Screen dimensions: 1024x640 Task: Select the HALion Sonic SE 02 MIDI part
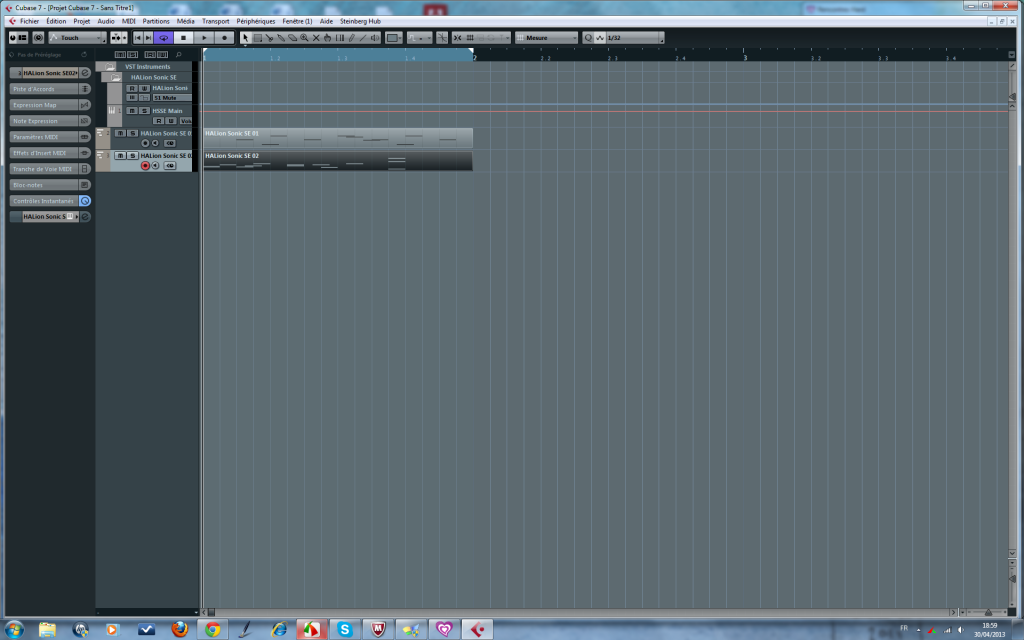(x=338, y=161)
